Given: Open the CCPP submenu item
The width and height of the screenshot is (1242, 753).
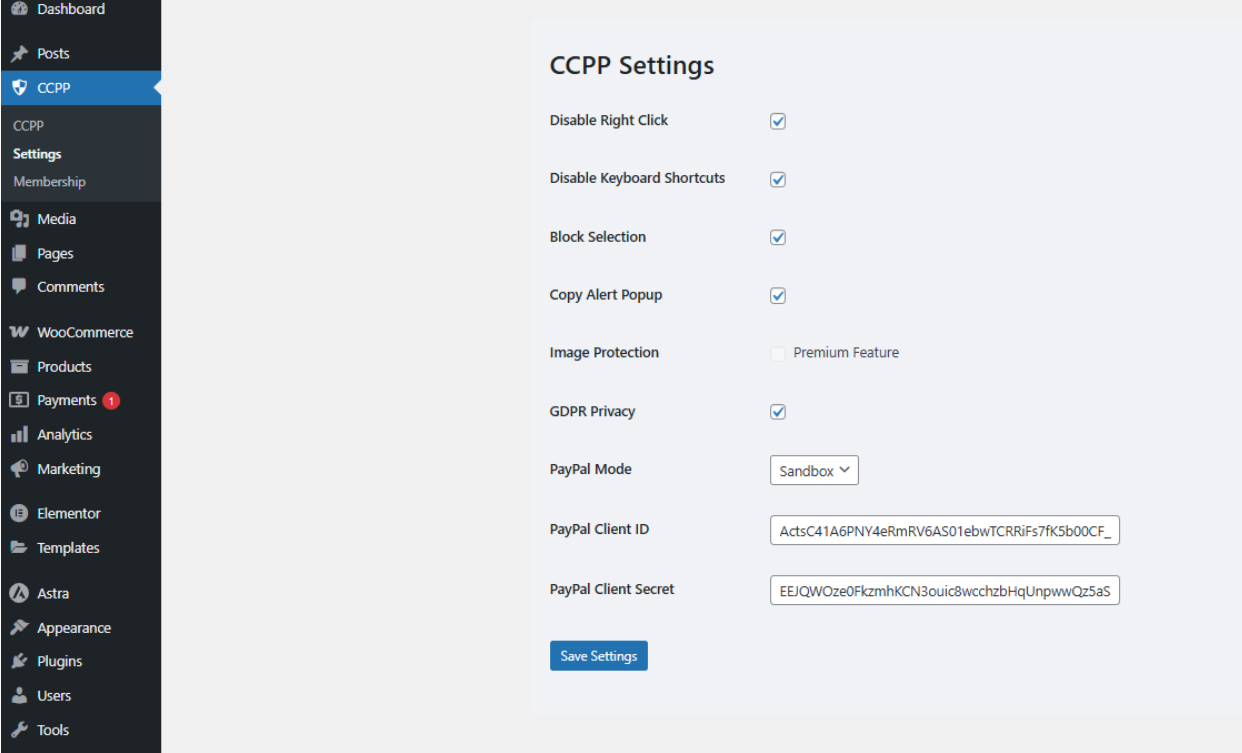Looking at the screenshot, I should [x=29, y=126].
